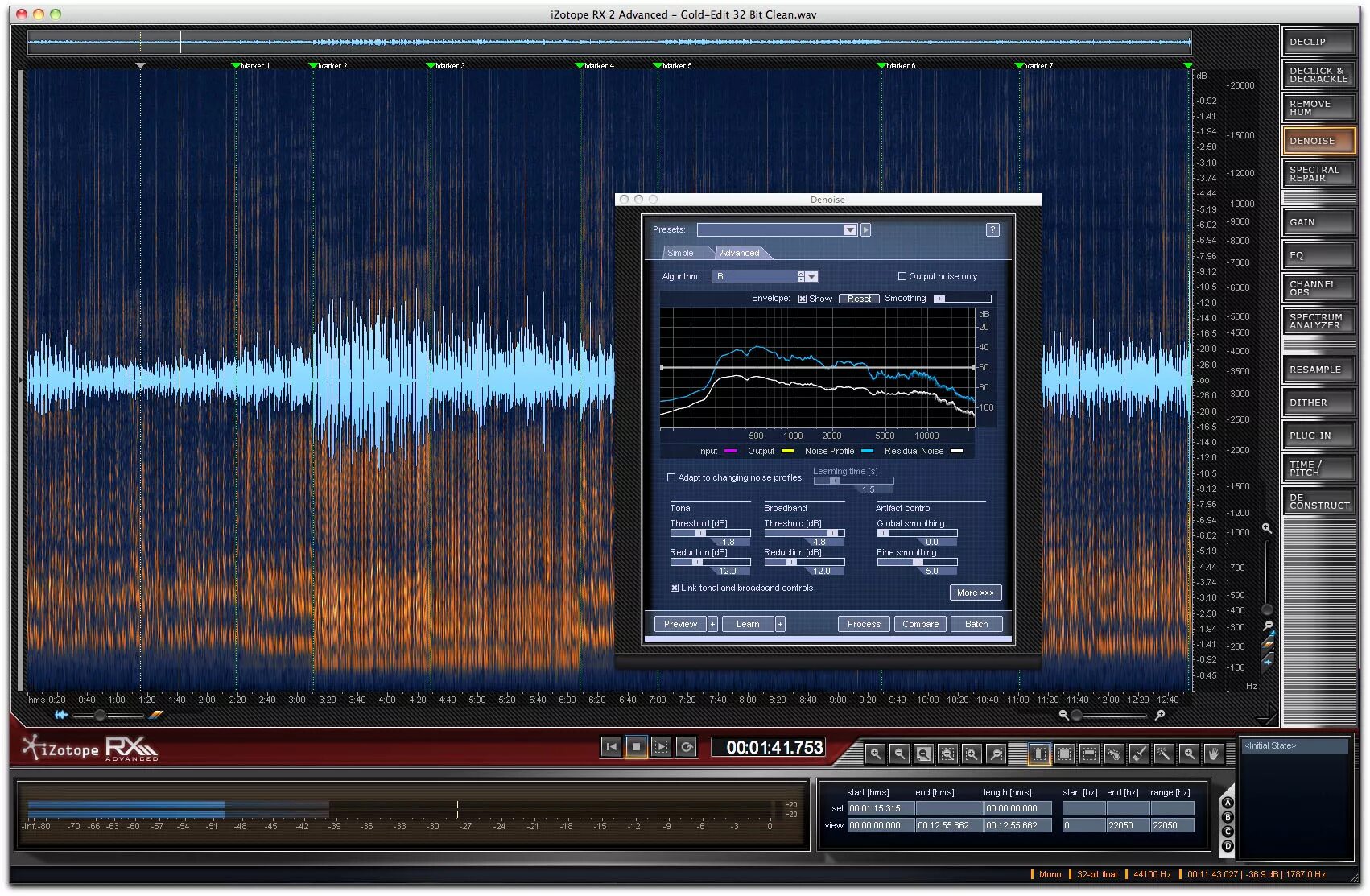This screenshot has width=1370, height=896.
Task: Open the Presets dropdown in Denoise
Action: [x=778, y=229]
